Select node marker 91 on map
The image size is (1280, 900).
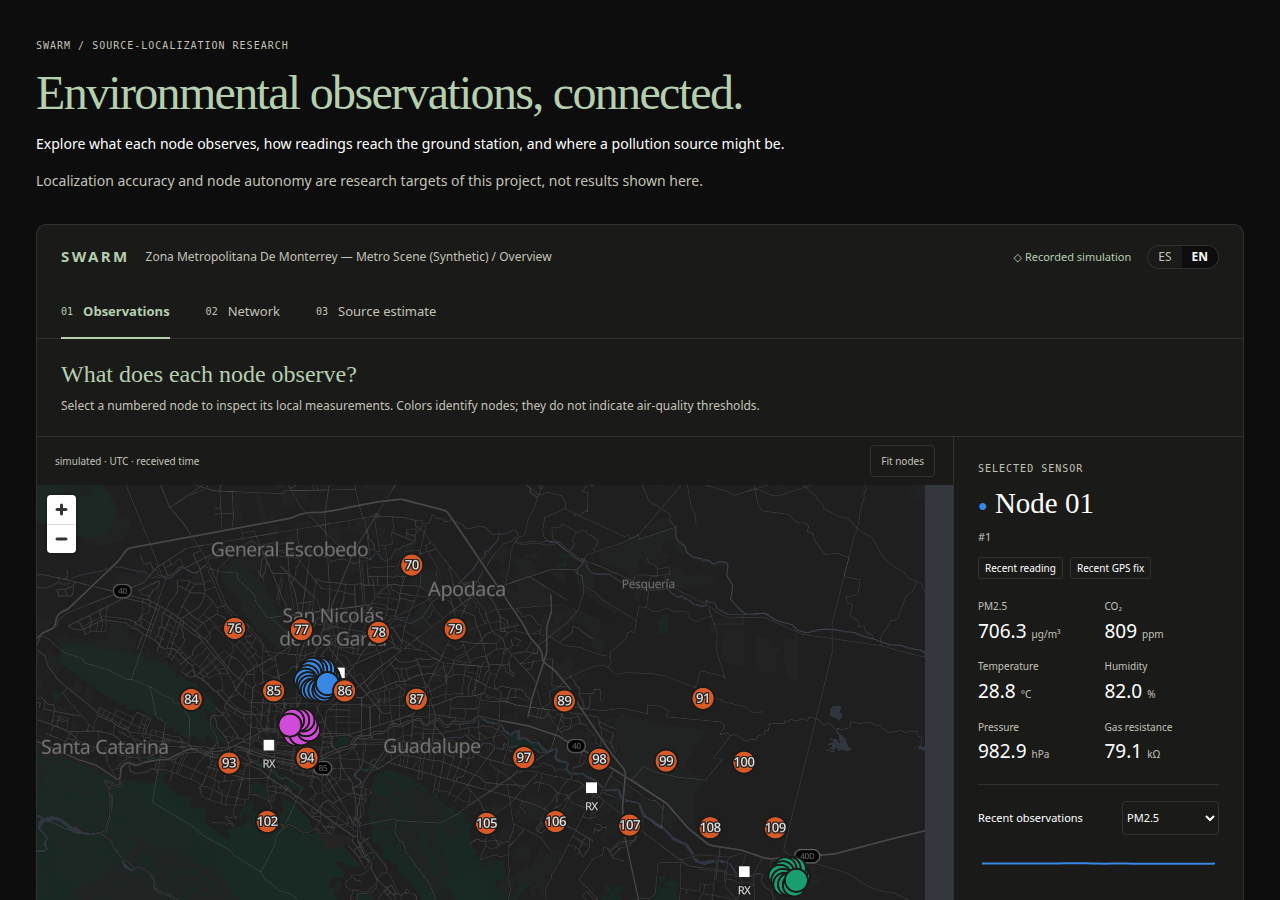tap(703, 698)
